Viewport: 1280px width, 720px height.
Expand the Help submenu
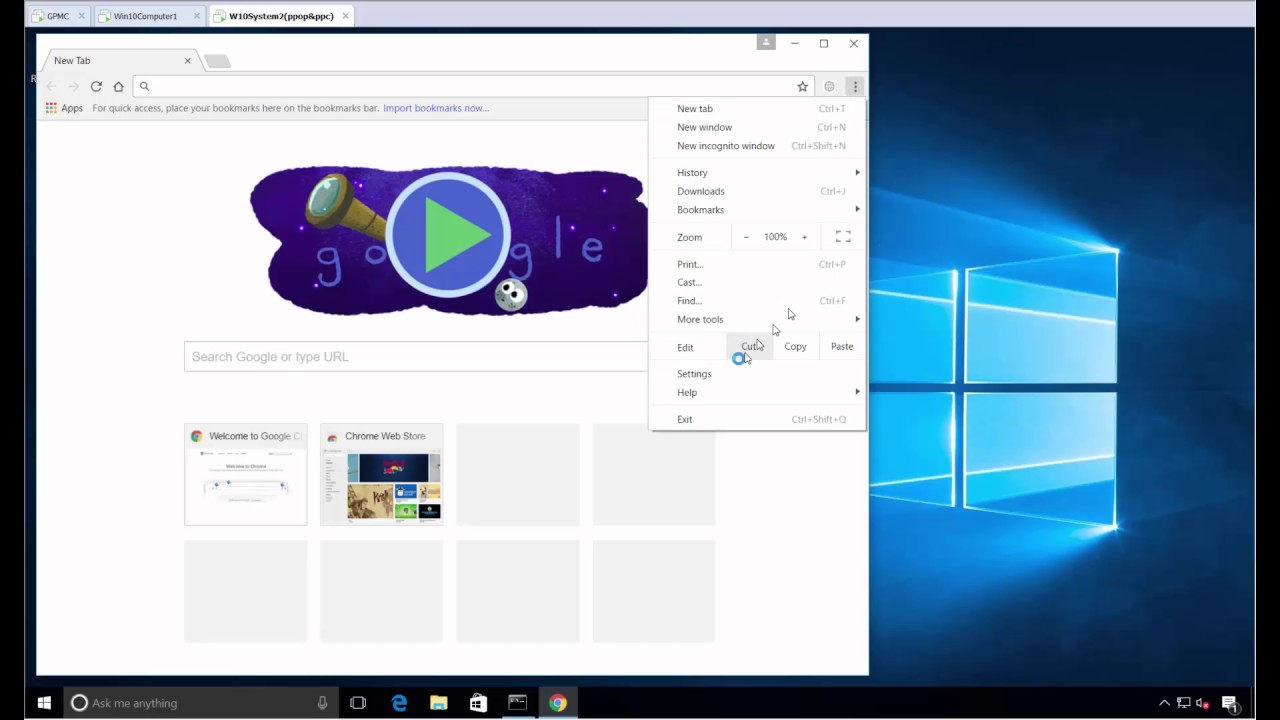click(757, 393)
